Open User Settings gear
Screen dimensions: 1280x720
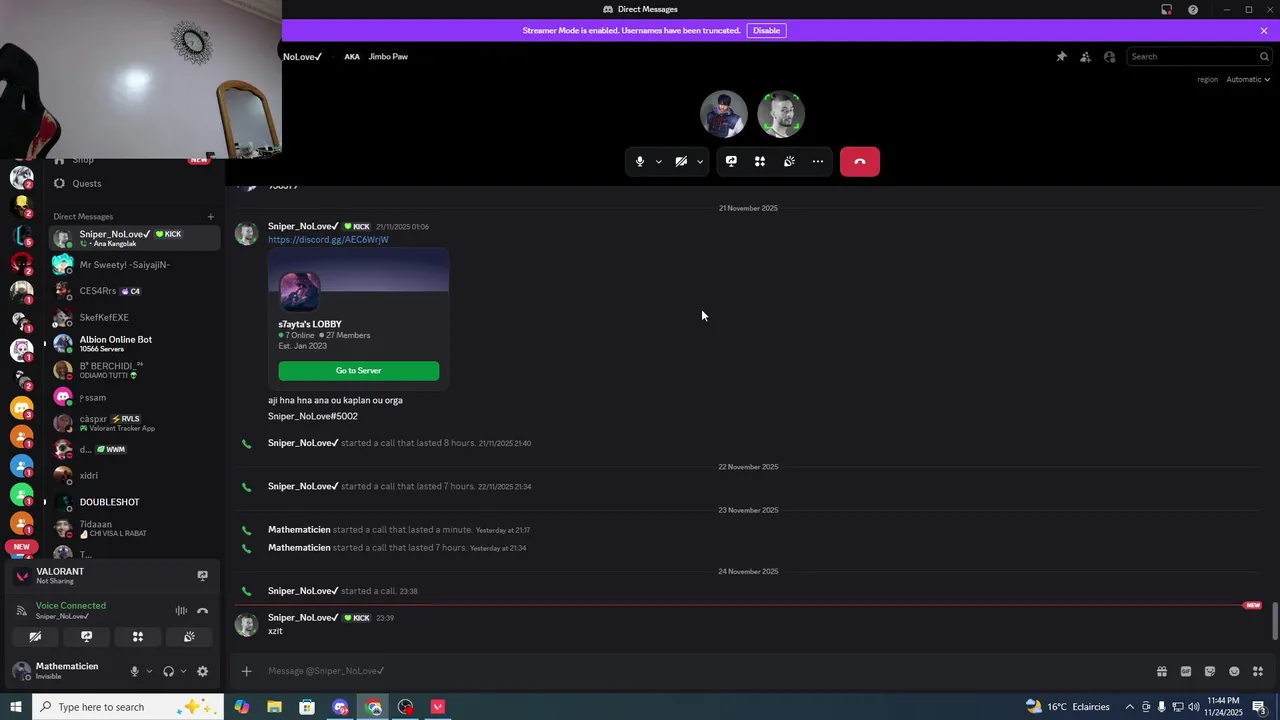point(203,672)
